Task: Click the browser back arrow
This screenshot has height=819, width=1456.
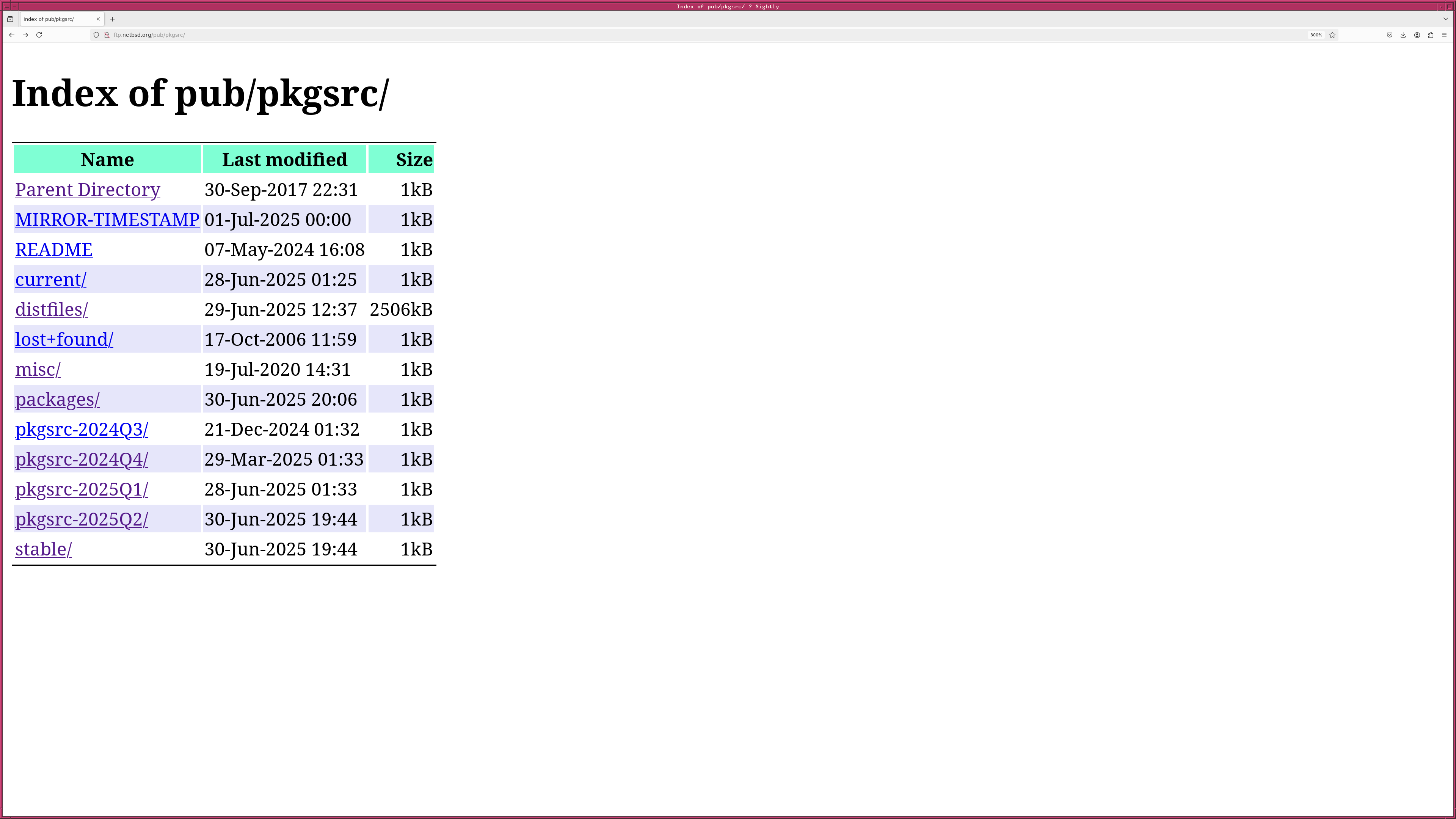Action: (x=12, y=35)
